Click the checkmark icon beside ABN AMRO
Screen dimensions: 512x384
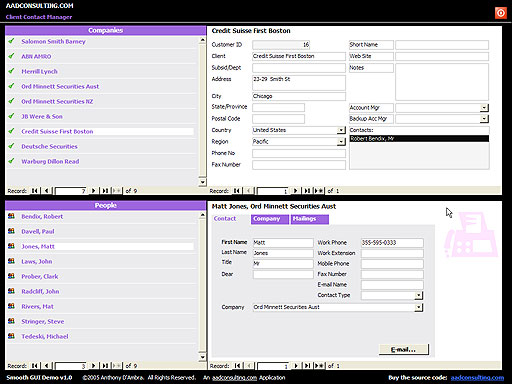[x=11, y=56]
